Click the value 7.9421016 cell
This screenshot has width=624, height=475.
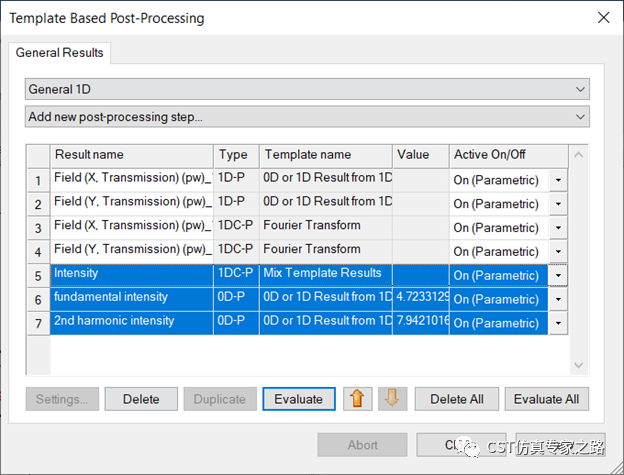(421, 321)
